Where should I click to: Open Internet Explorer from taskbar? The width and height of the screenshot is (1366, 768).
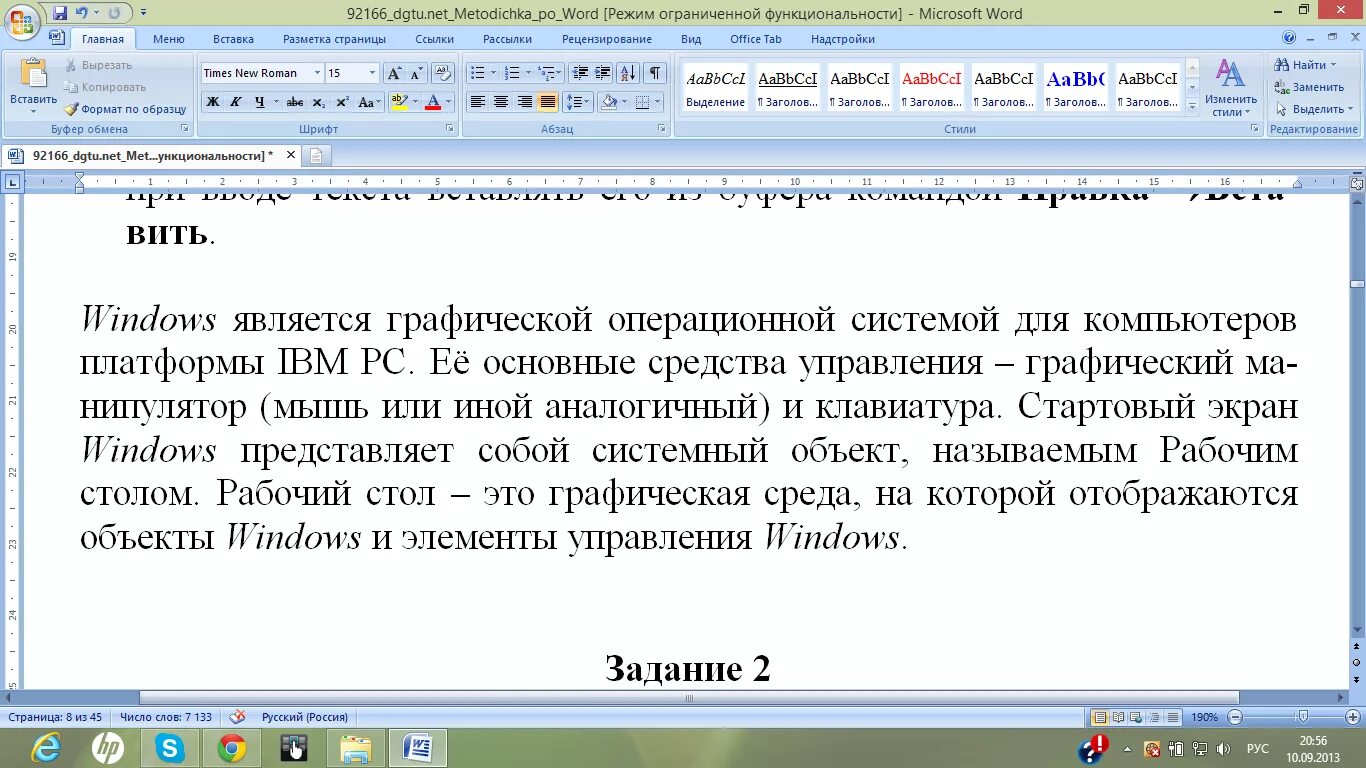pos(46,748)
